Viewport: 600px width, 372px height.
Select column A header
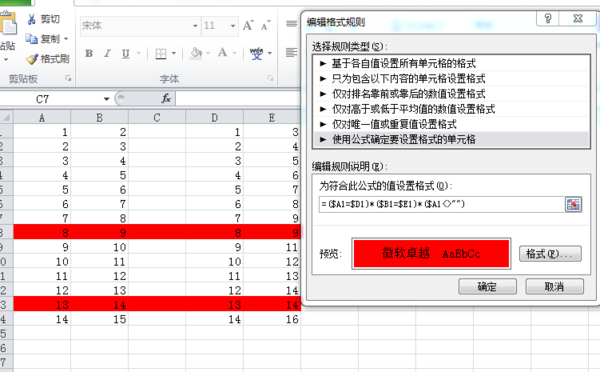pos(42,117)
